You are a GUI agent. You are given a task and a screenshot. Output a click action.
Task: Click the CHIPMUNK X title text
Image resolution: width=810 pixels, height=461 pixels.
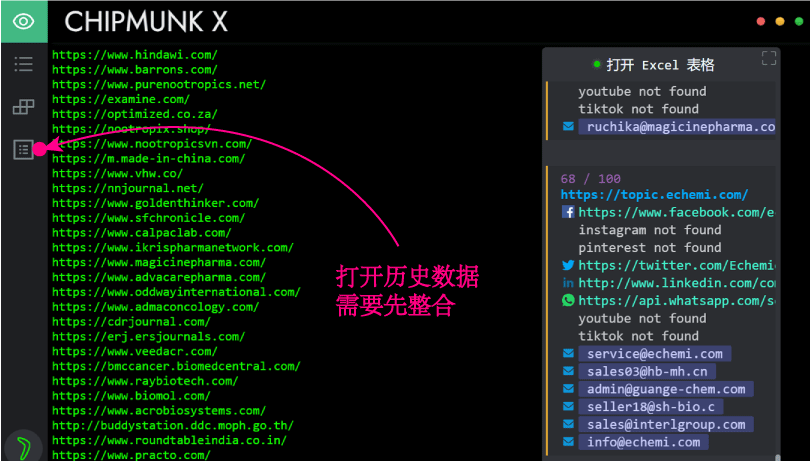click(x=146, y=22)
